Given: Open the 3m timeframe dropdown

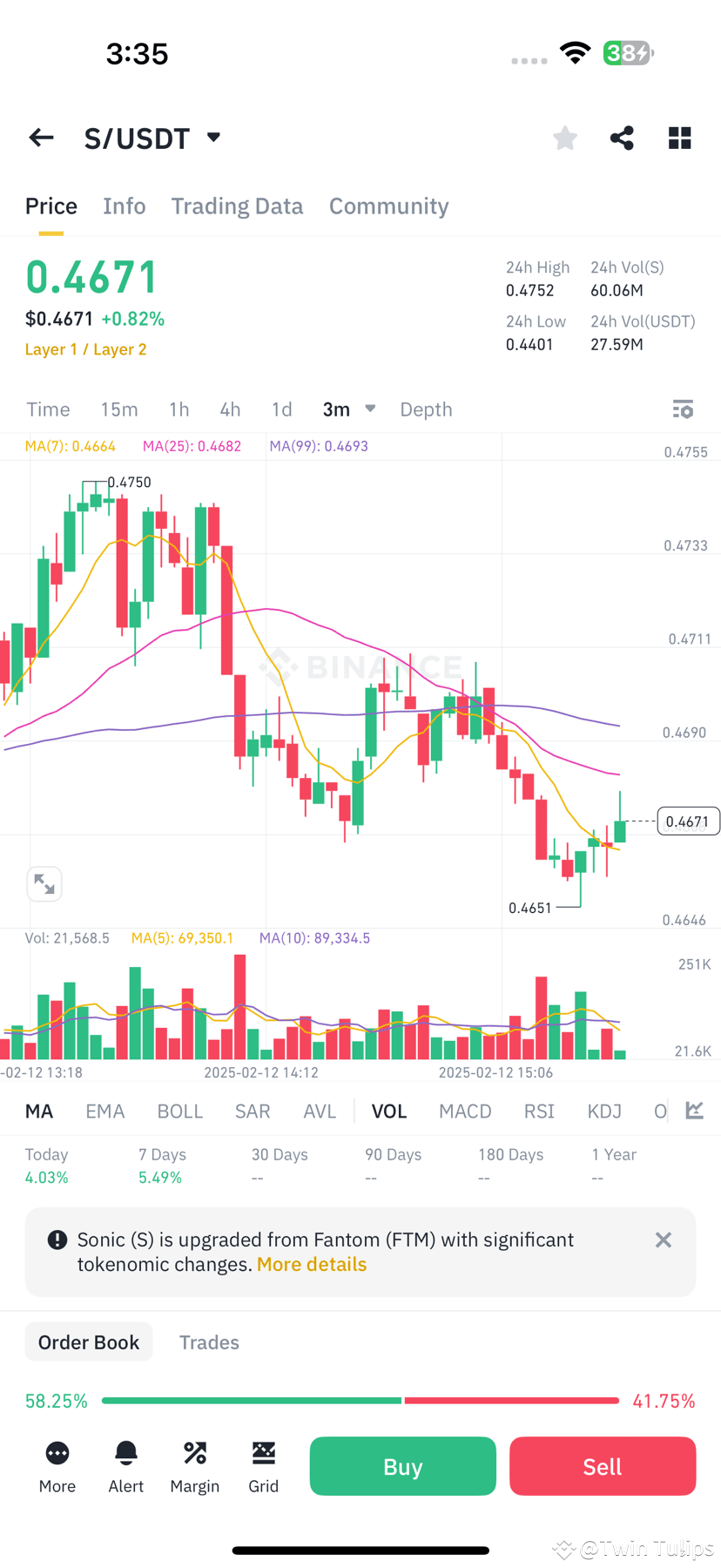Looking at the screenshot, I should (348, 409).
